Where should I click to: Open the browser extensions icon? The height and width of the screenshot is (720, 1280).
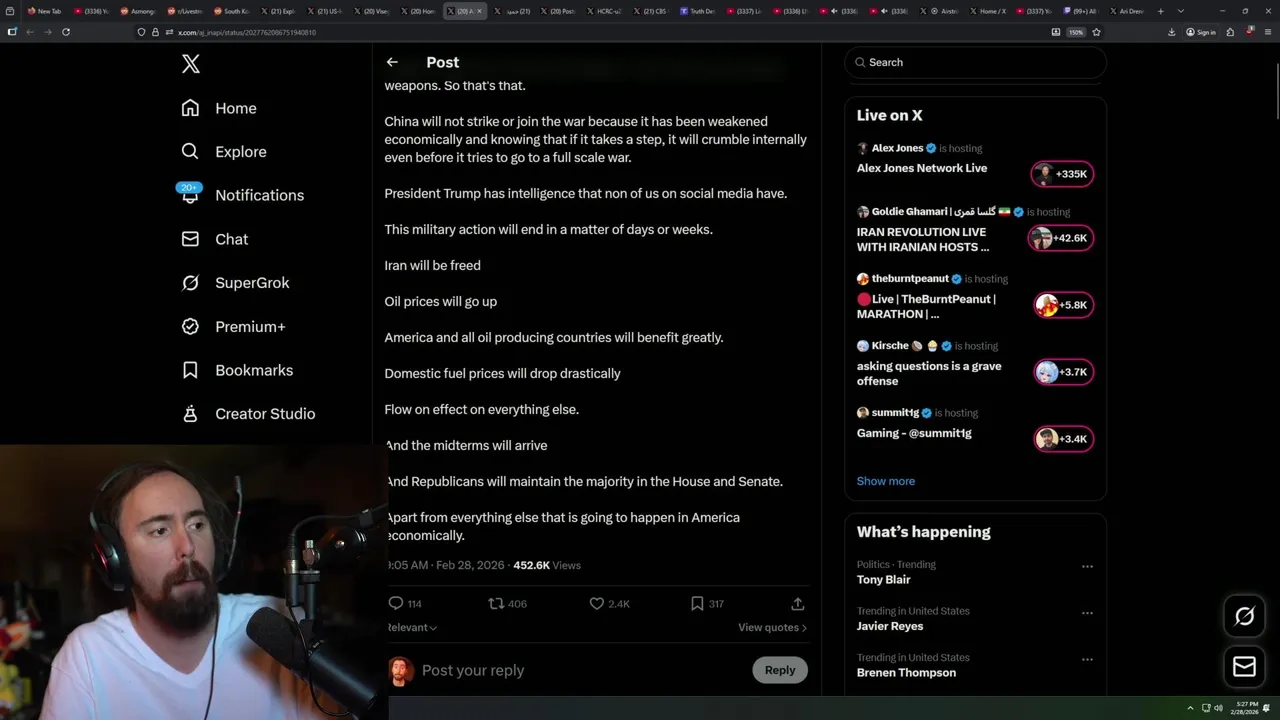coord(1229,32)
